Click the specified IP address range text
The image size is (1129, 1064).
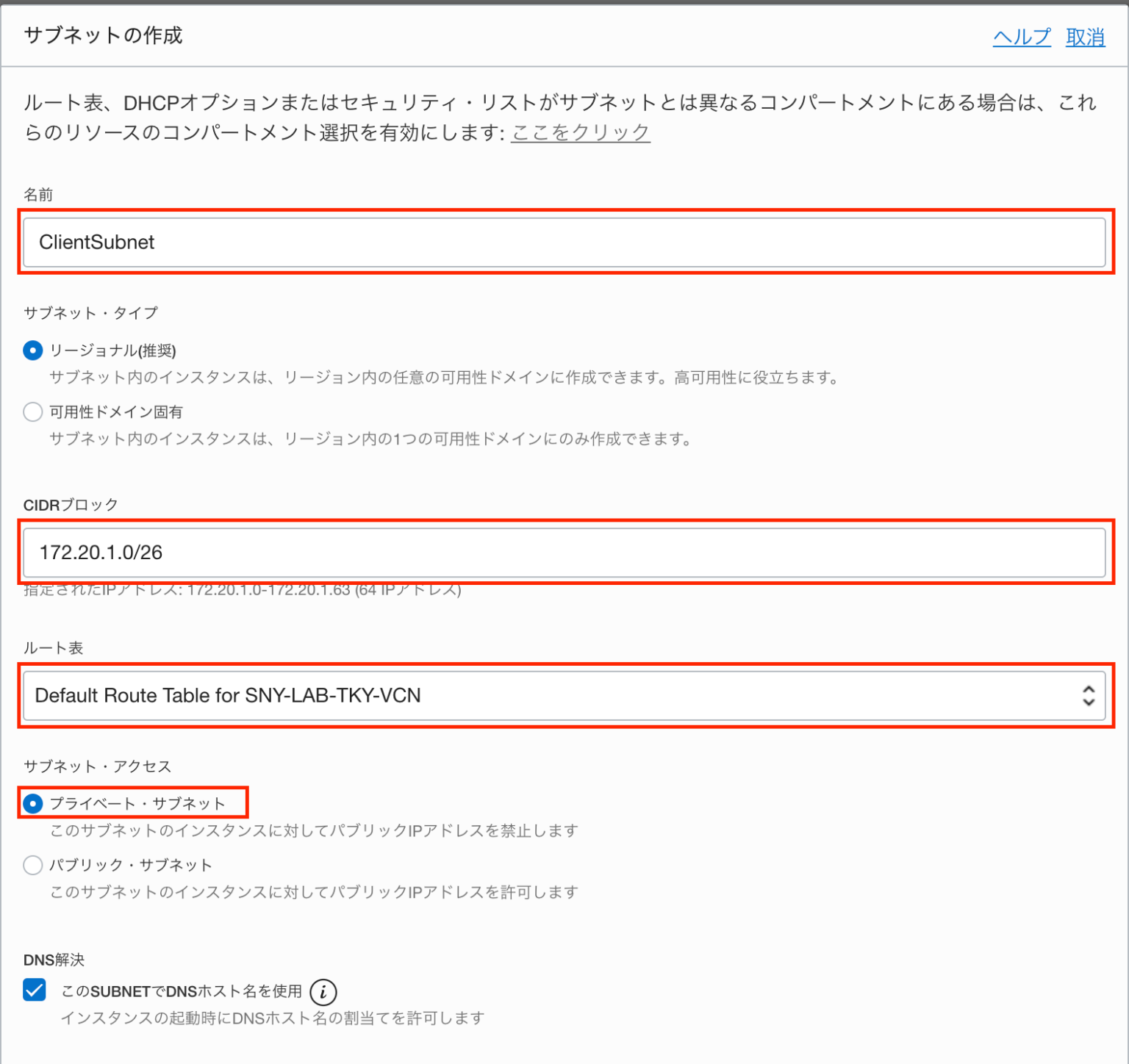tap(241, 589)
